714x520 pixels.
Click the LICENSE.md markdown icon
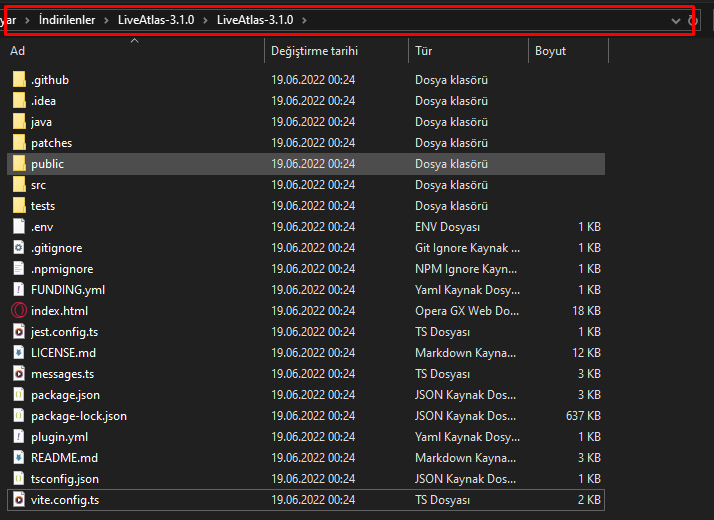pos(19,352)
